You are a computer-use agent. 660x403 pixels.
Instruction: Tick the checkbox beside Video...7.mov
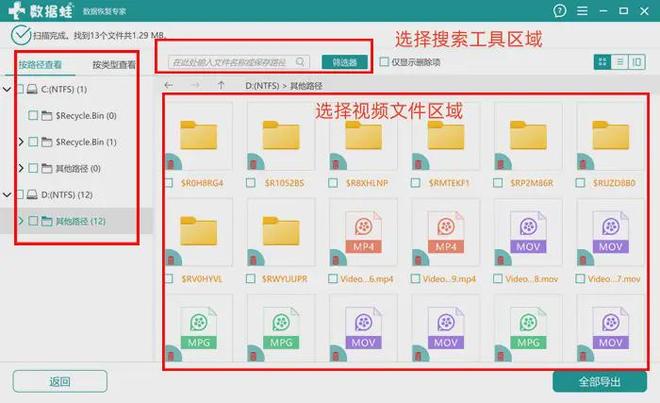coord(580,278)
